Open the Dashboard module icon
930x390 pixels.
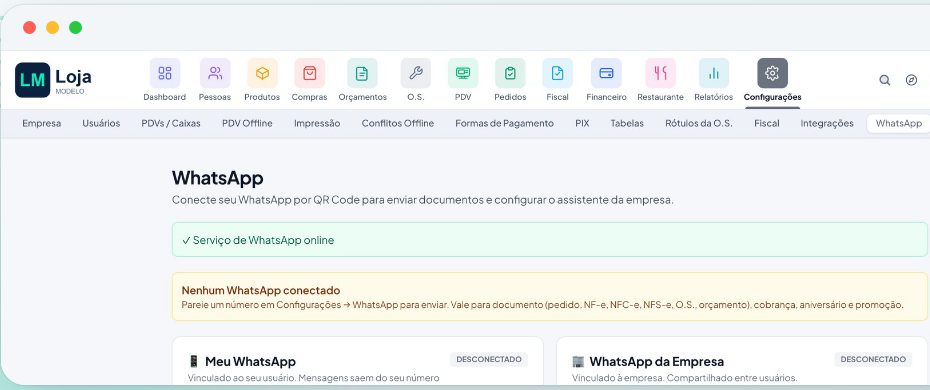click(x=164, y=73)
